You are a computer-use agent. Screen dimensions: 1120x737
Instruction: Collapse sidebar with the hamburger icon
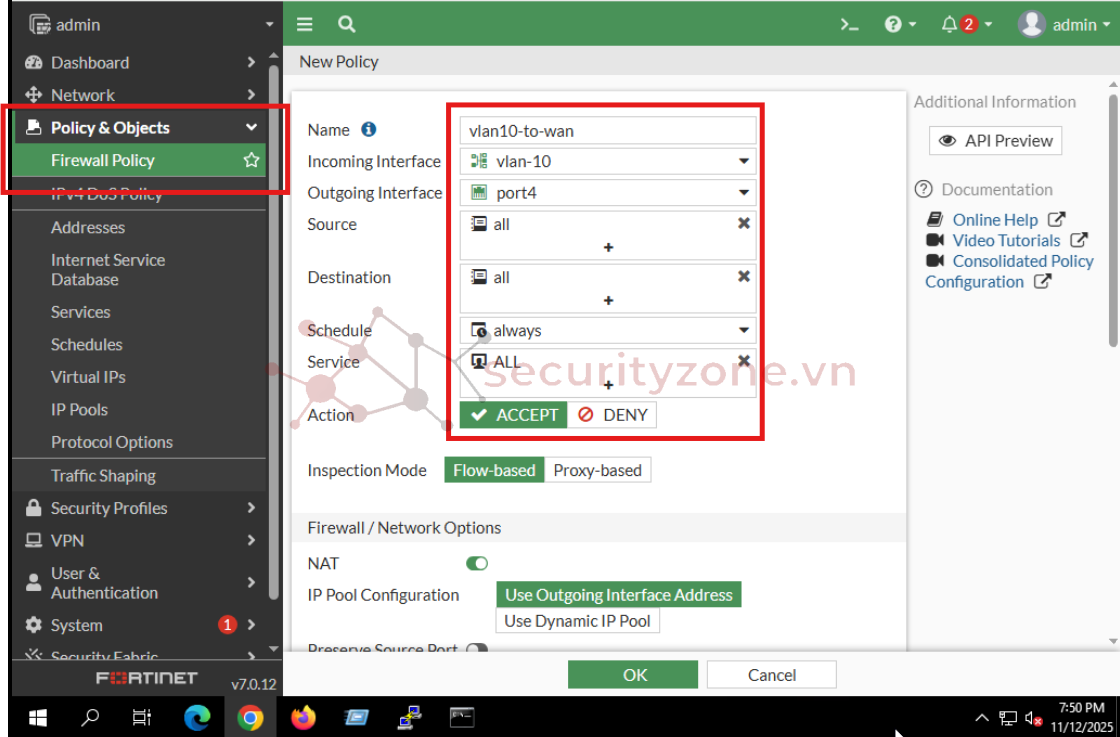click(304, 23)
